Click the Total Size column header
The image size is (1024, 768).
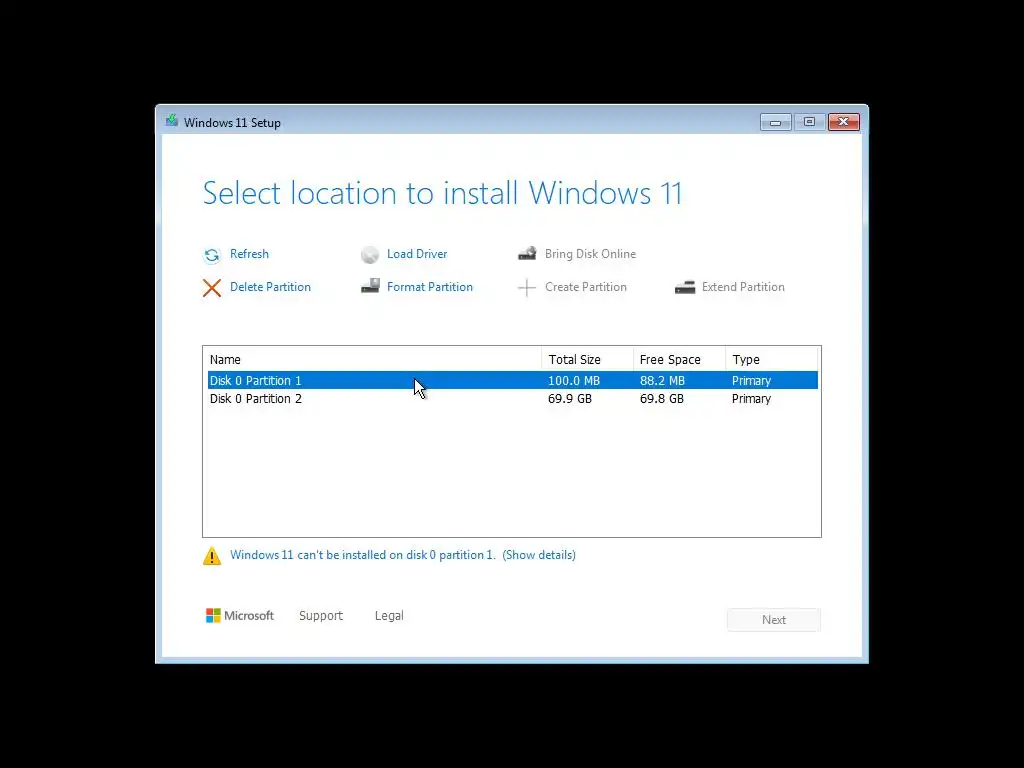click(x=587, y=359)
